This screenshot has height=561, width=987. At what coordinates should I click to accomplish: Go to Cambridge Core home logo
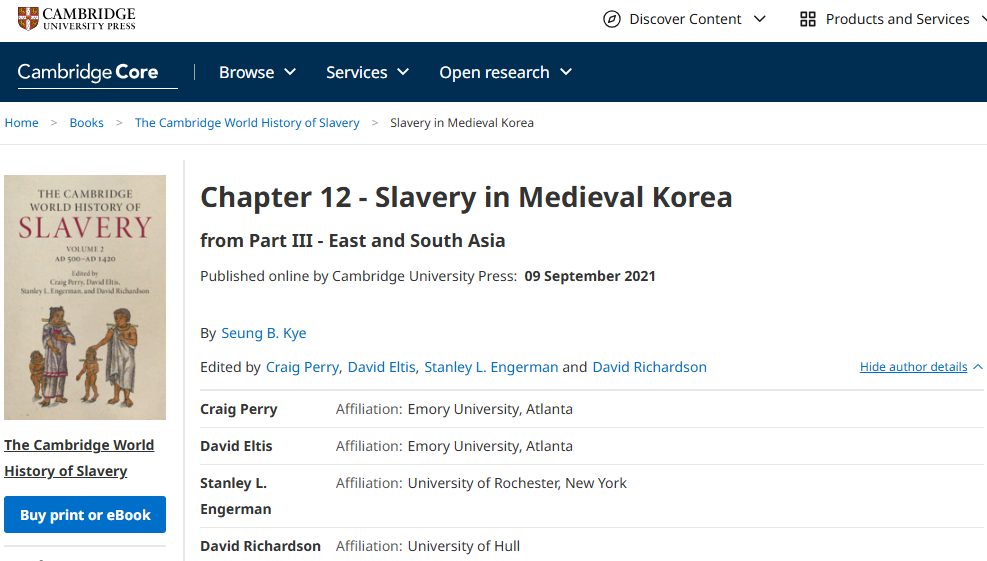[x=88, y=72]
